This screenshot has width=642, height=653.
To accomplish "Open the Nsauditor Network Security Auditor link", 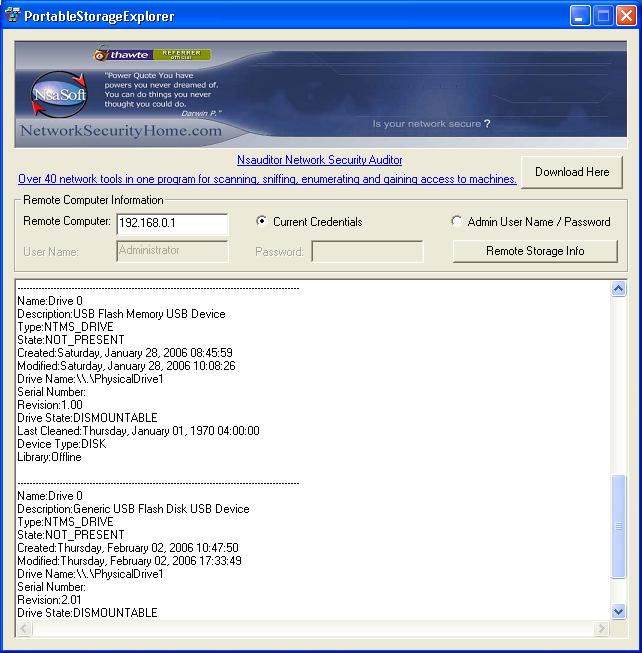I will coord(319,160).
